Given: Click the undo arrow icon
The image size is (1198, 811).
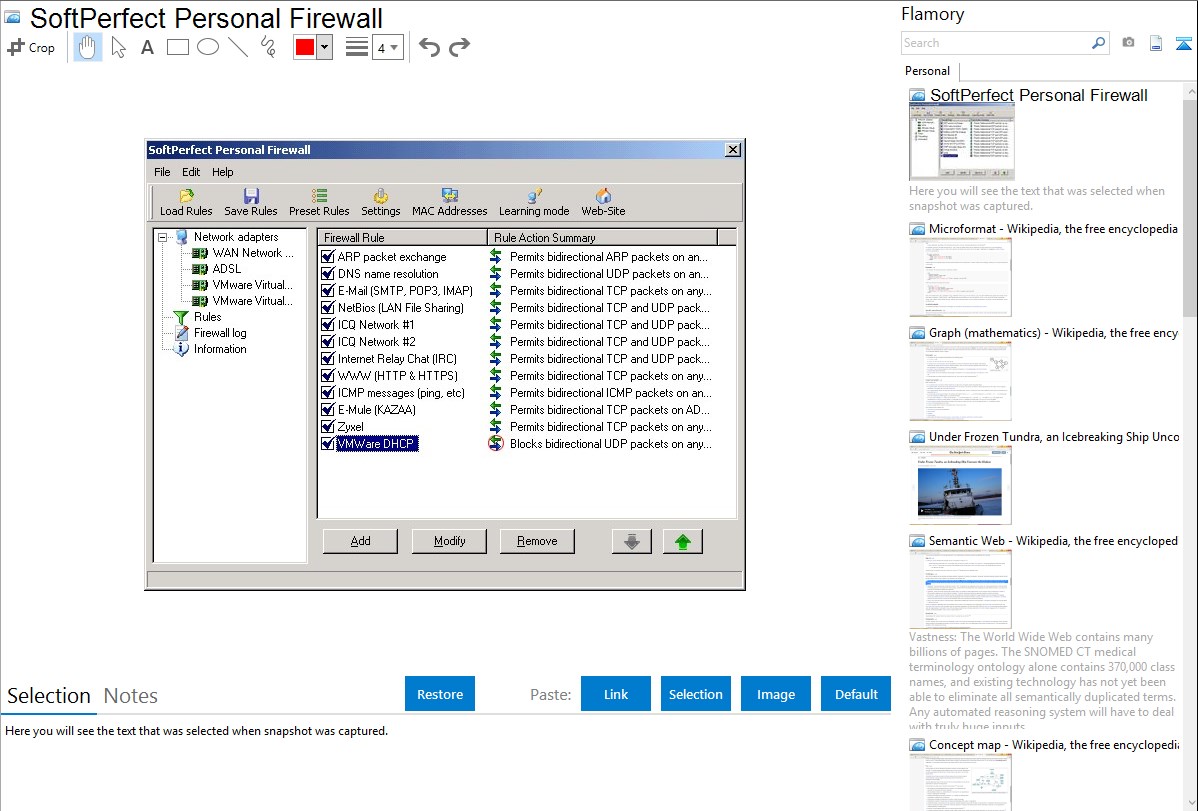Looking at the screenshot, I should [429, 47].
